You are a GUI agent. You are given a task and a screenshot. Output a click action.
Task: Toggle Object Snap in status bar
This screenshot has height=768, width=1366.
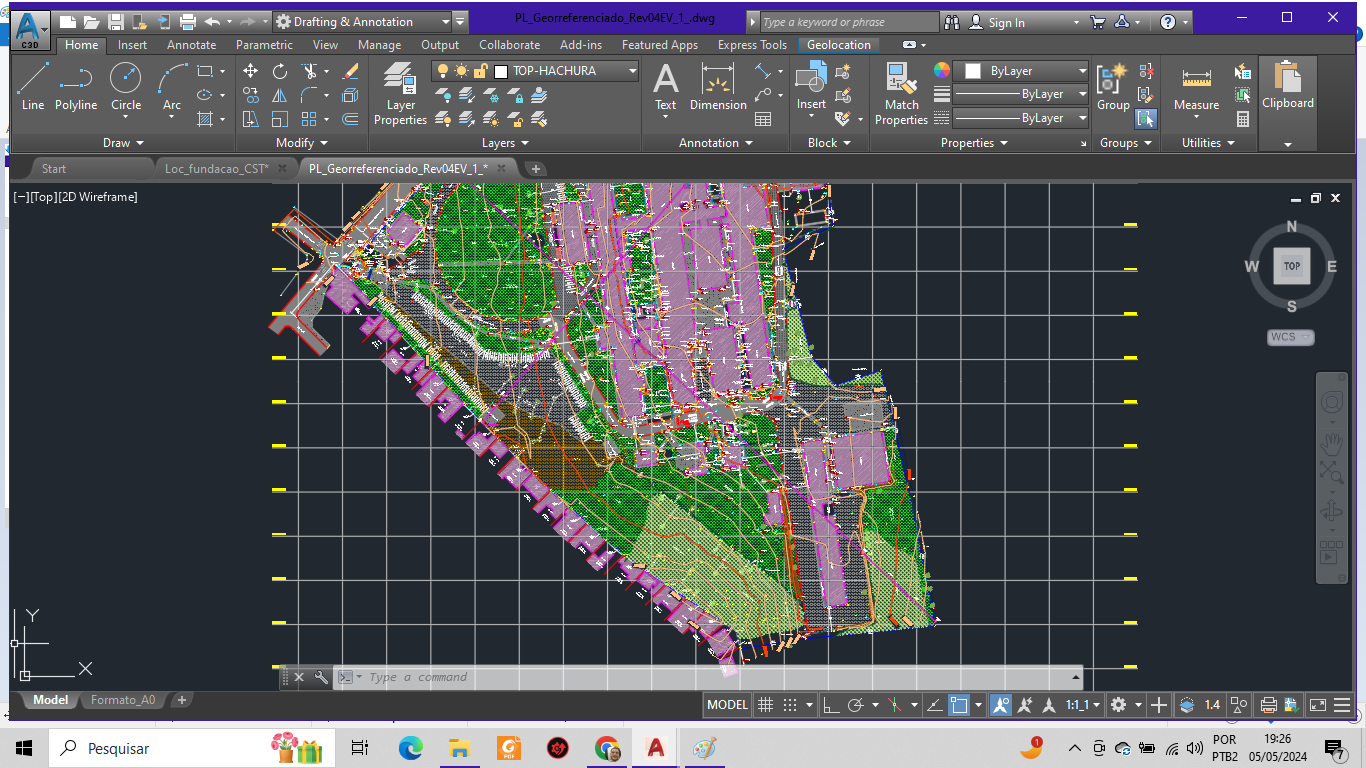coord(958,705)
